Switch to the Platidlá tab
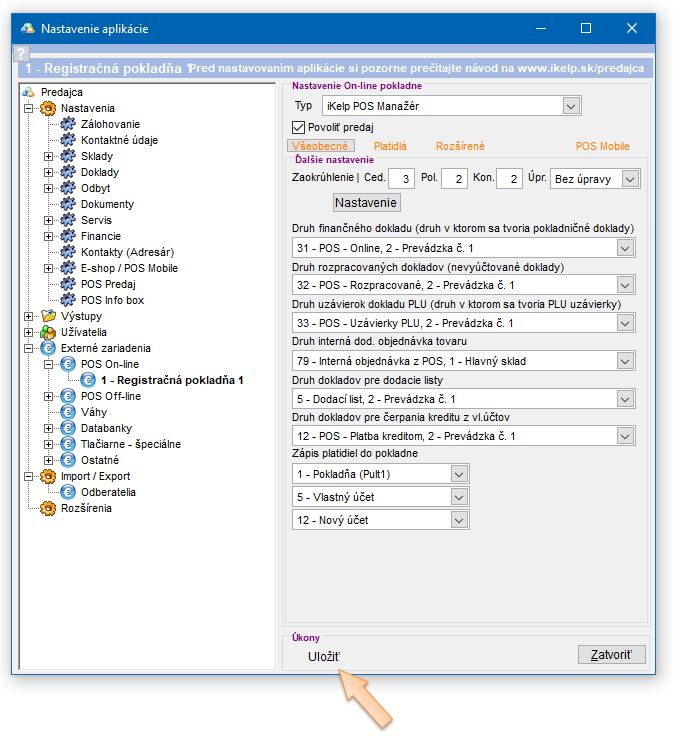This screenshot has width=673, height=740. [x=389, y=146]
